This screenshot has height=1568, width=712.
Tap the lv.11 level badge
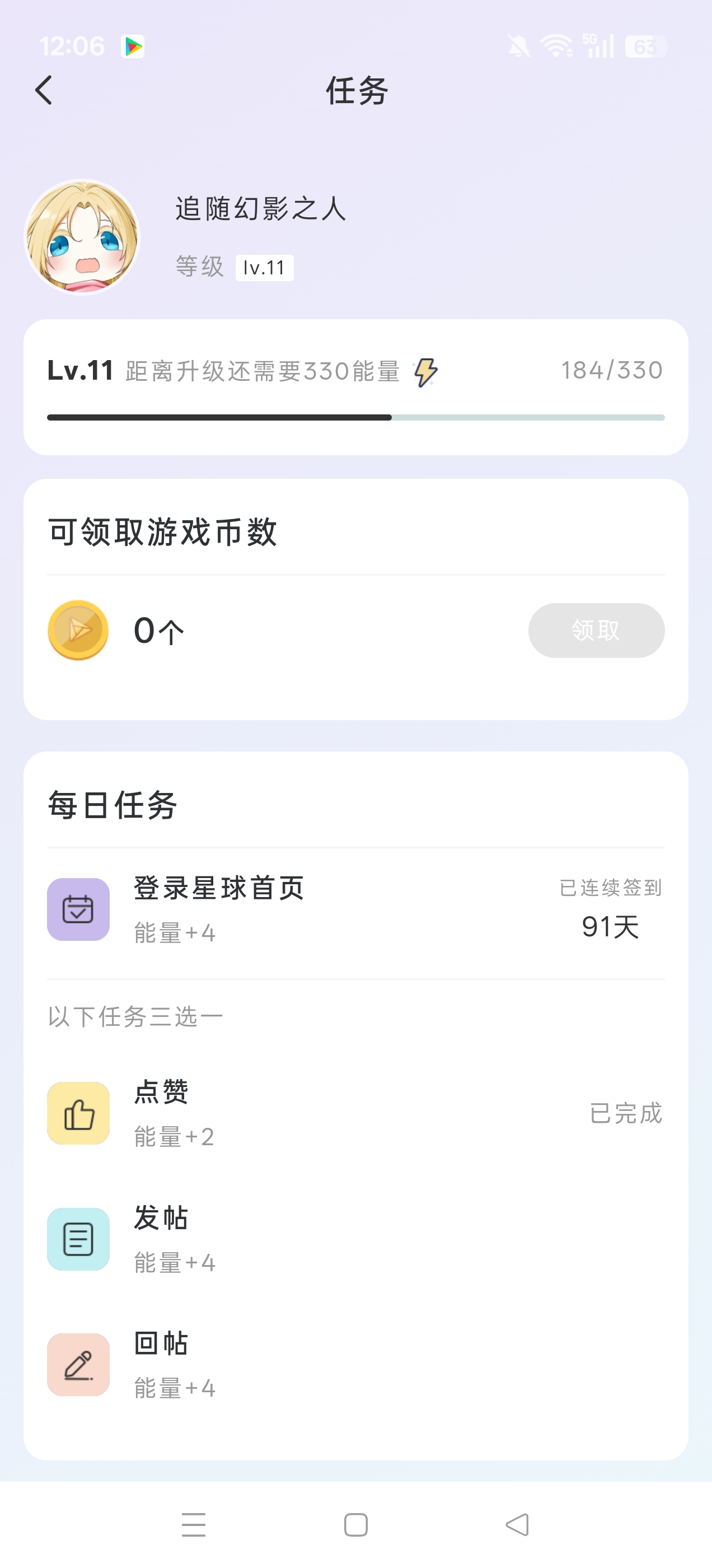pos(264,268)
